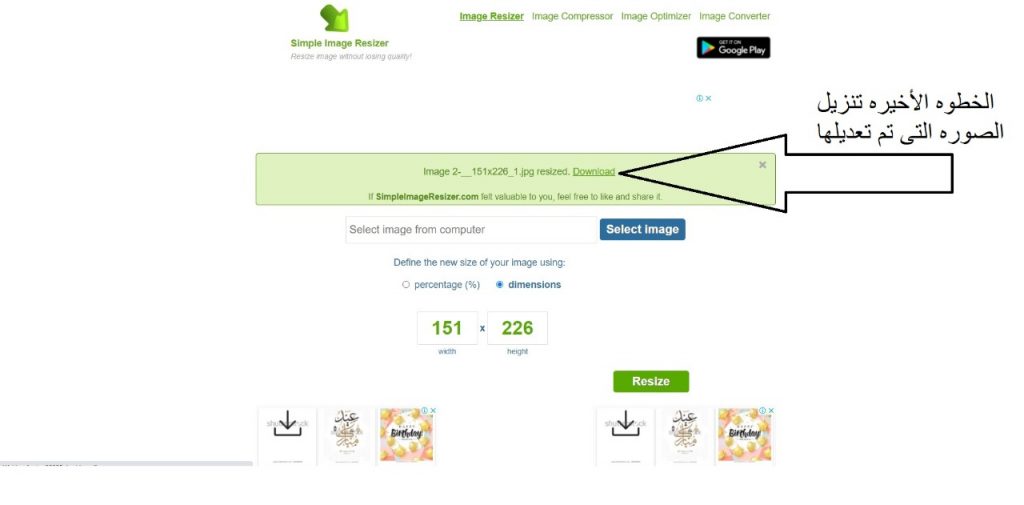Close the green resized notification banner
The image size is (1024, 505).
tap(762, 165)
